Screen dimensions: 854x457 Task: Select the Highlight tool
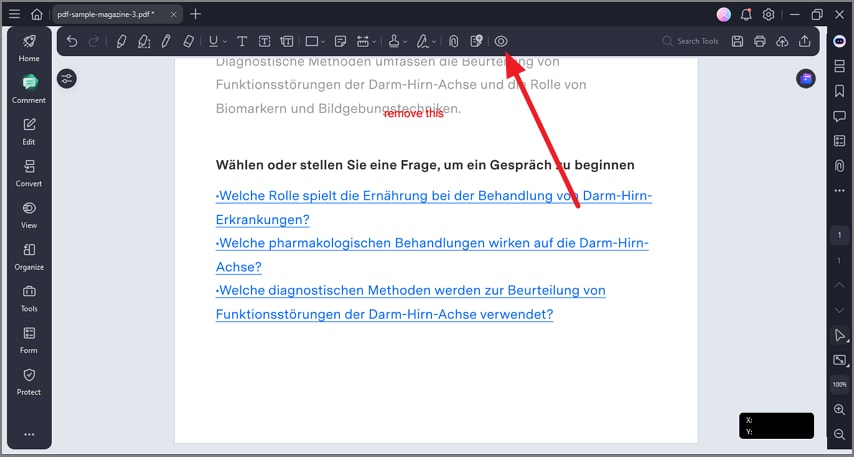[x=121, y=41]
